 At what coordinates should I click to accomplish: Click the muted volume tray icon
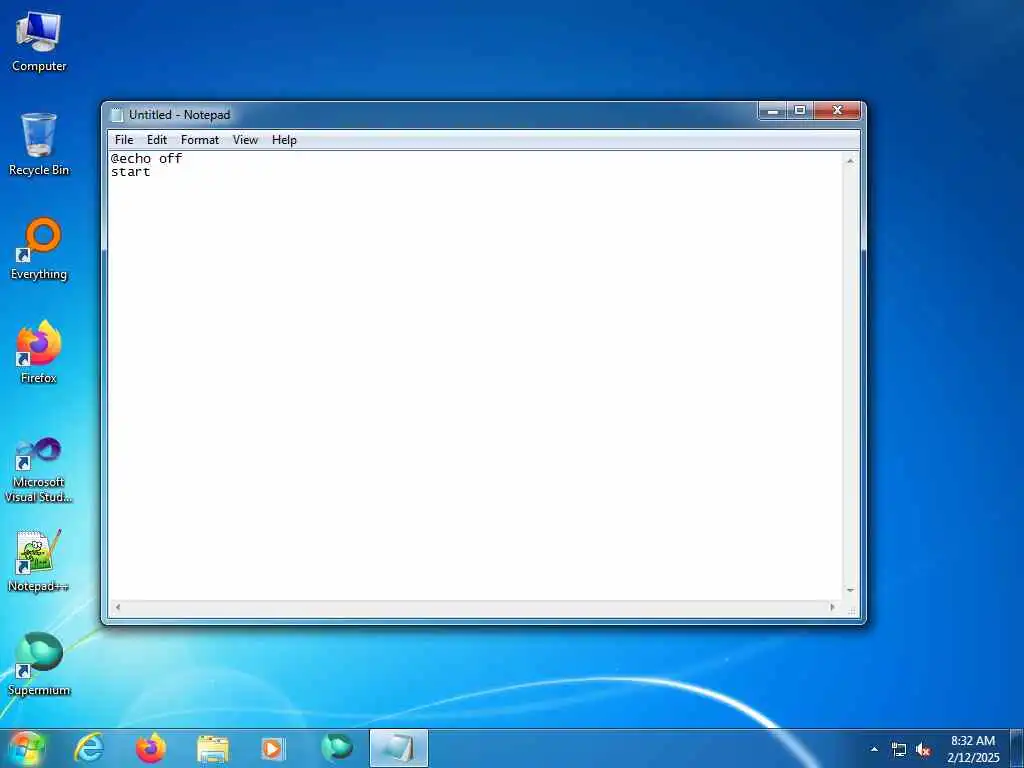(x=923, y=750)
